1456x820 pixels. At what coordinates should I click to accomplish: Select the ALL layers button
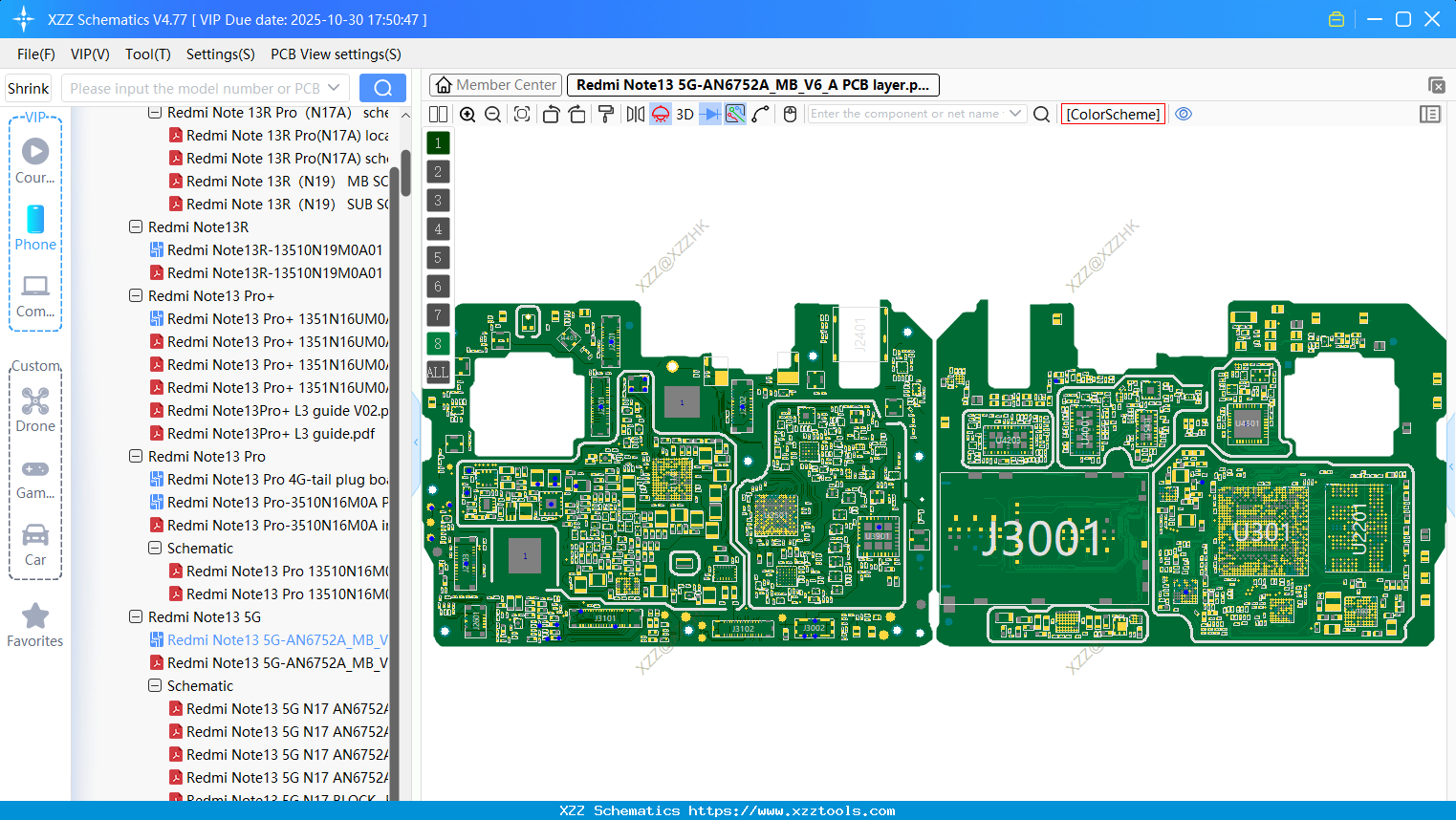(437, 372)
